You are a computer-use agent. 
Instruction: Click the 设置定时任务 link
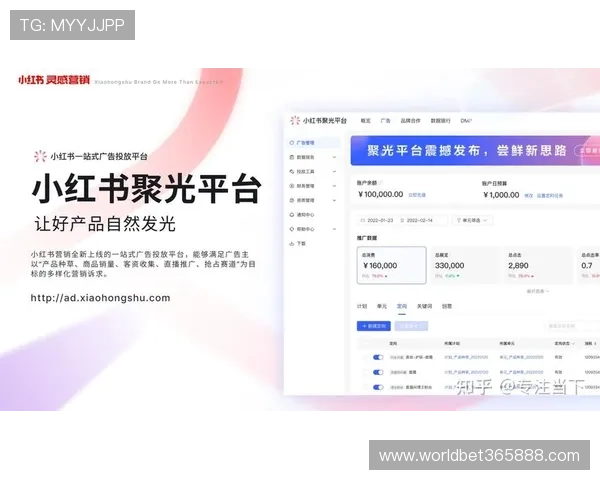coord(550,196)
